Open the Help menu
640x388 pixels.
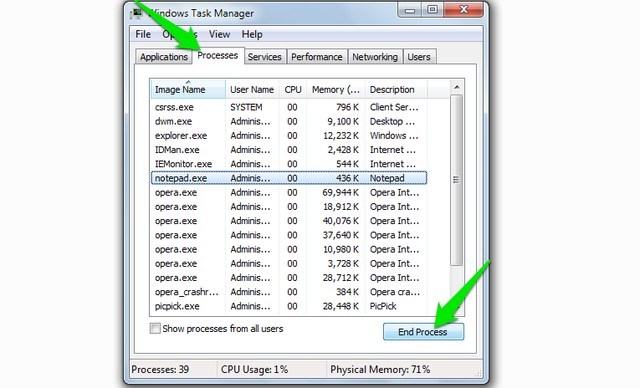[x=252, y=34]
